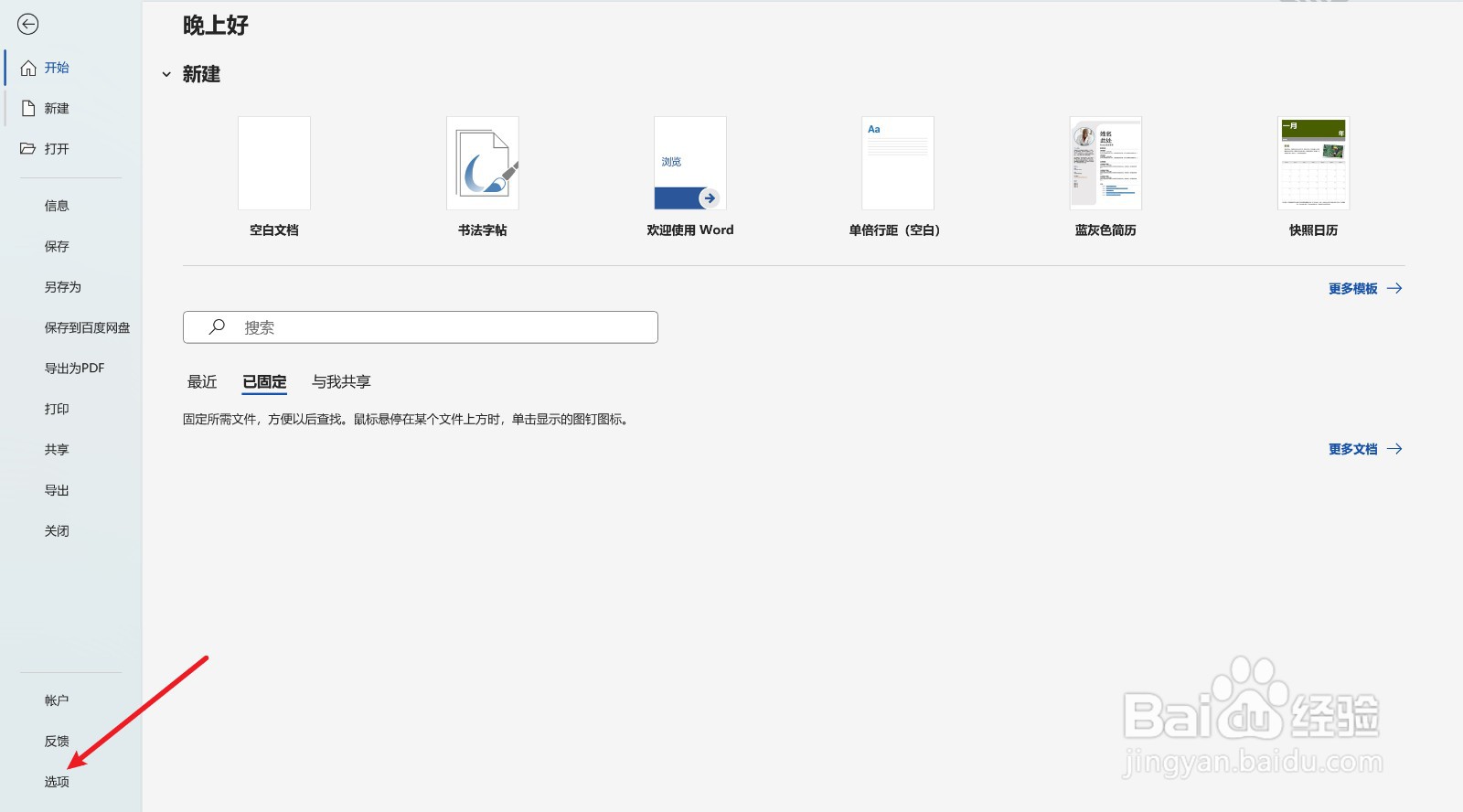Screen dimensions: 1463x812
Task: Click the new document icon beside 新建
Action: click(28, 108)
